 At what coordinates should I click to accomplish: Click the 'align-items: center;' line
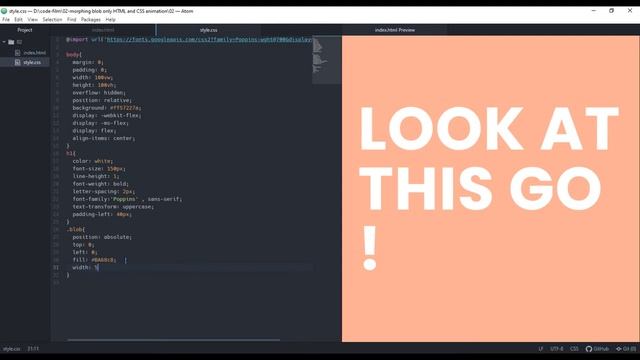point(104,138)
